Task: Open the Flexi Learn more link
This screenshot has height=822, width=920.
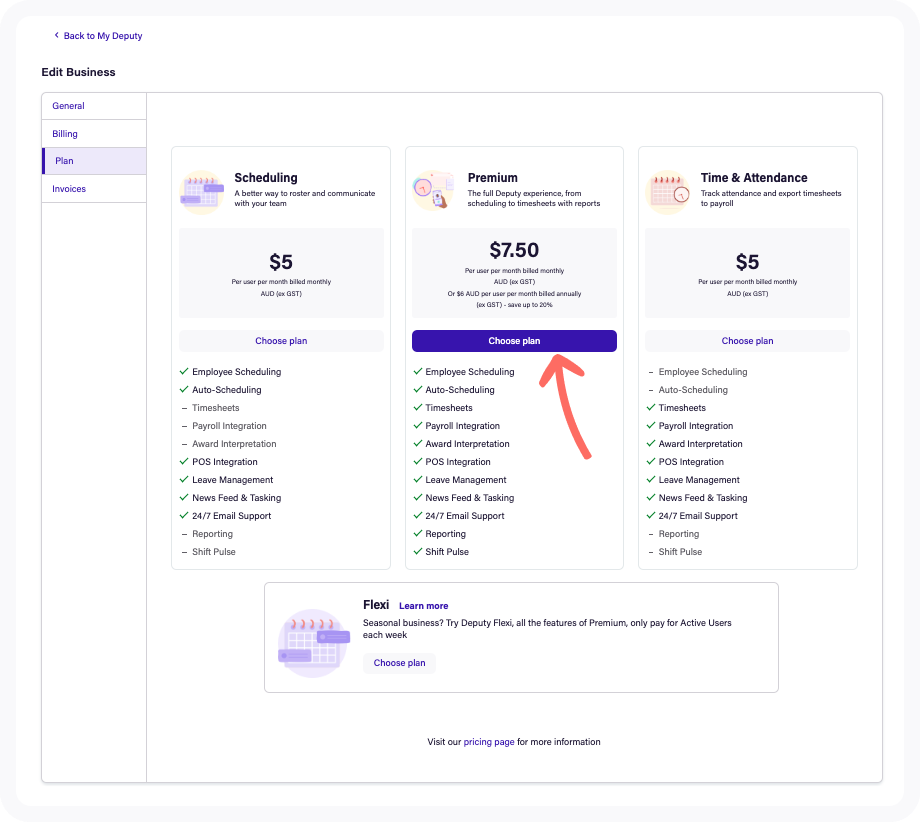Action: pos(424,606)
